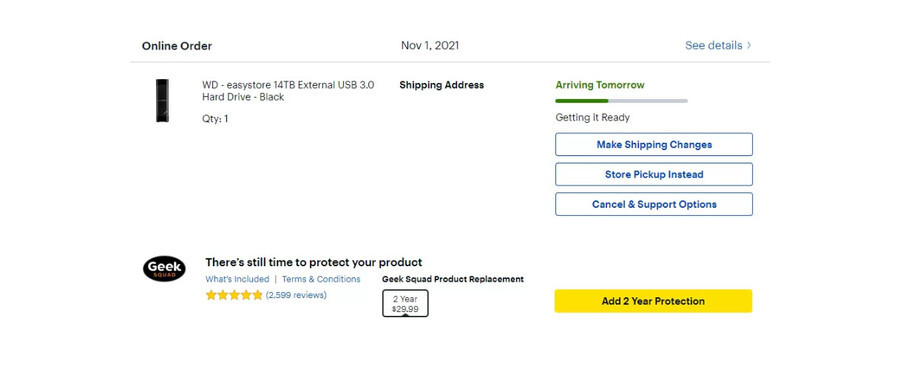The height and width of the screenshot is (369, 900).
Task: Open See details link for order
Action: pos(713,45)
